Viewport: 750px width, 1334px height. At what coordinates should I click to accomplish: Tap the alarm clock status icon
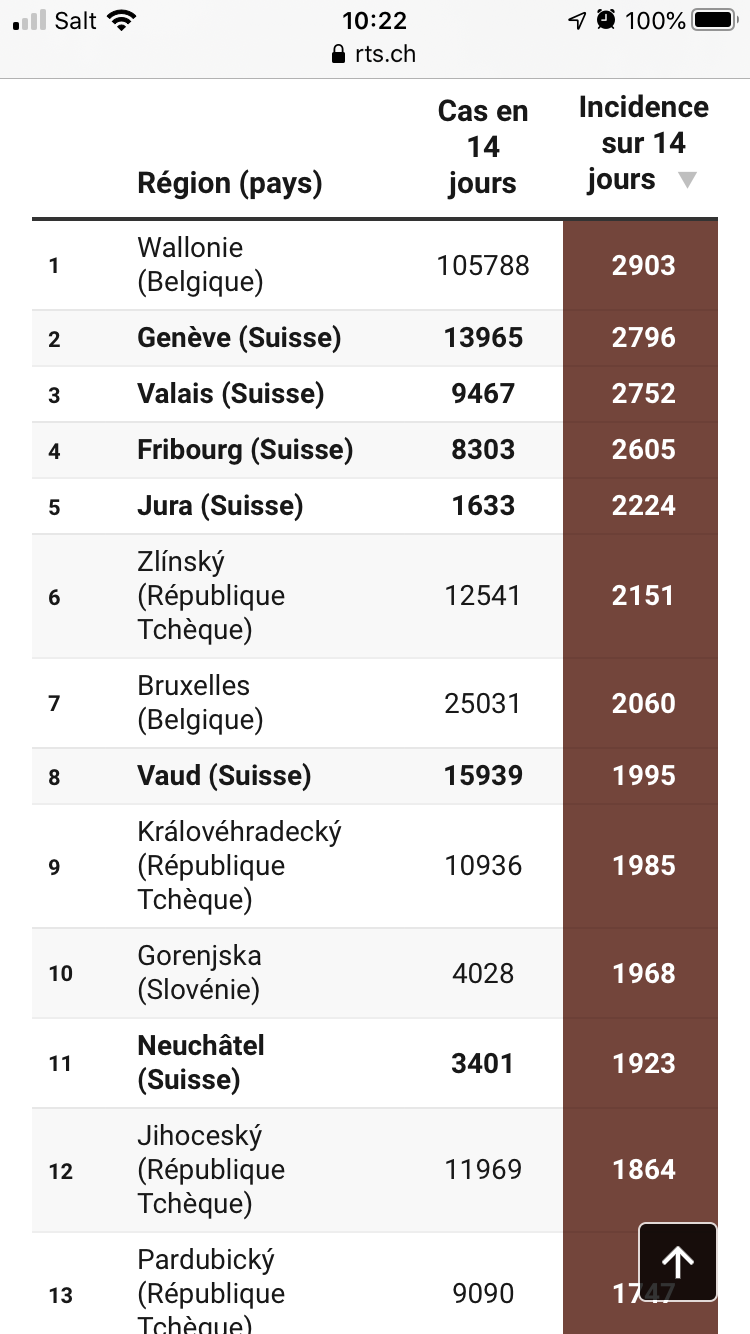coord(605,21)
